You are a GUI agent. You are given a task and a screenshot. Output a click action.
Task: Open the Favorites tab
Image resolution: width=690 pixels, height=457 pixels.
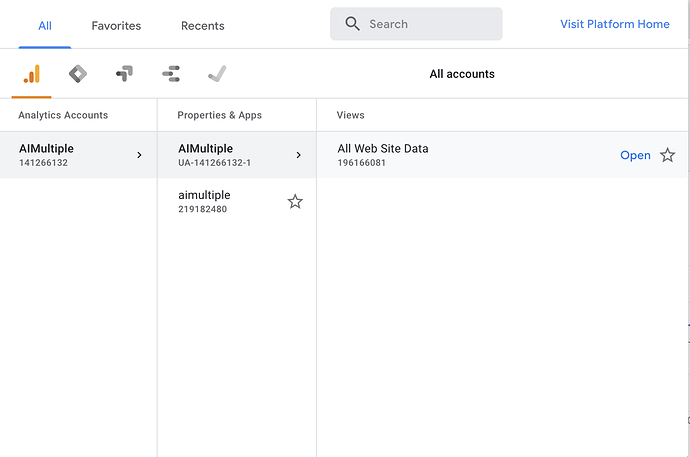click(116, 26)
